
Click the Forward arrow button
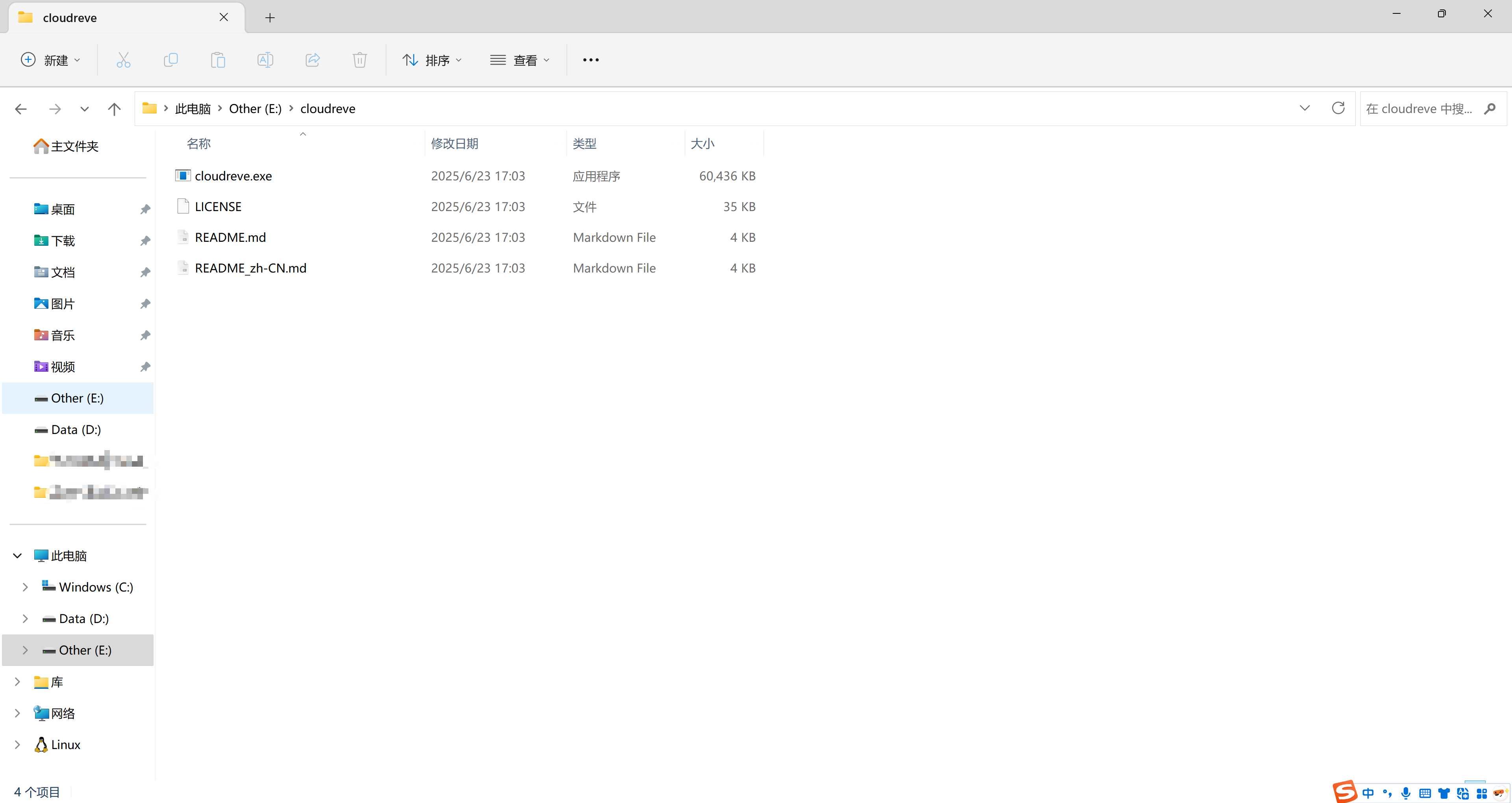55,109
